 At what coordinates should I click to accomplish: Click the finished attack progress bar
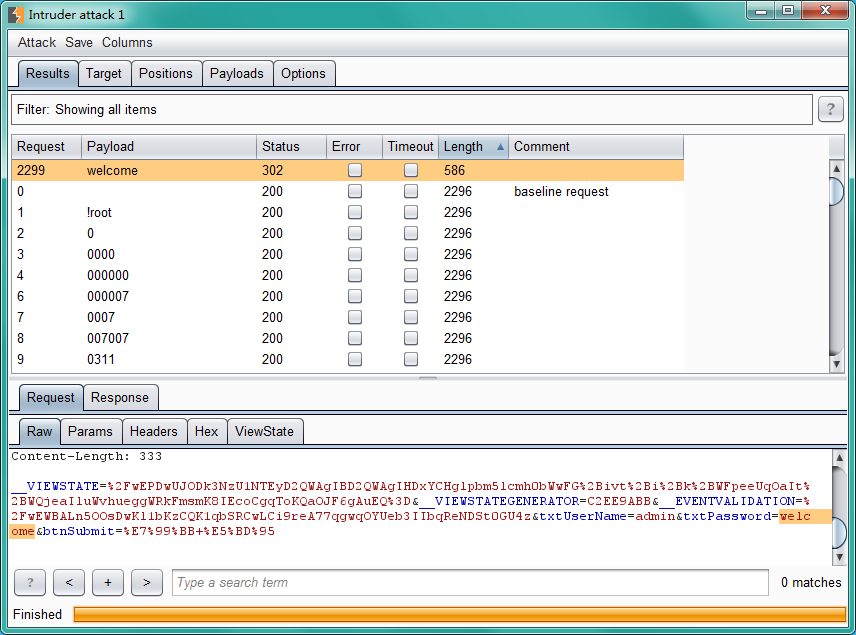click(460, 614)
